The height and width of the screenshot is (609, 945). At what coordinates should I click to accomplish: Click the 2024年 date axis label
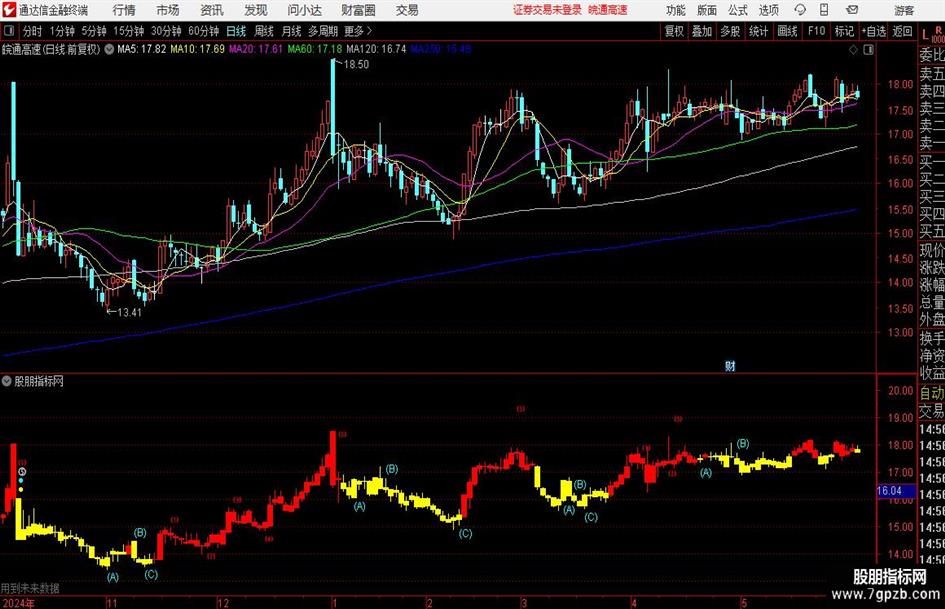pyautogui.click(x=18, y=603)
